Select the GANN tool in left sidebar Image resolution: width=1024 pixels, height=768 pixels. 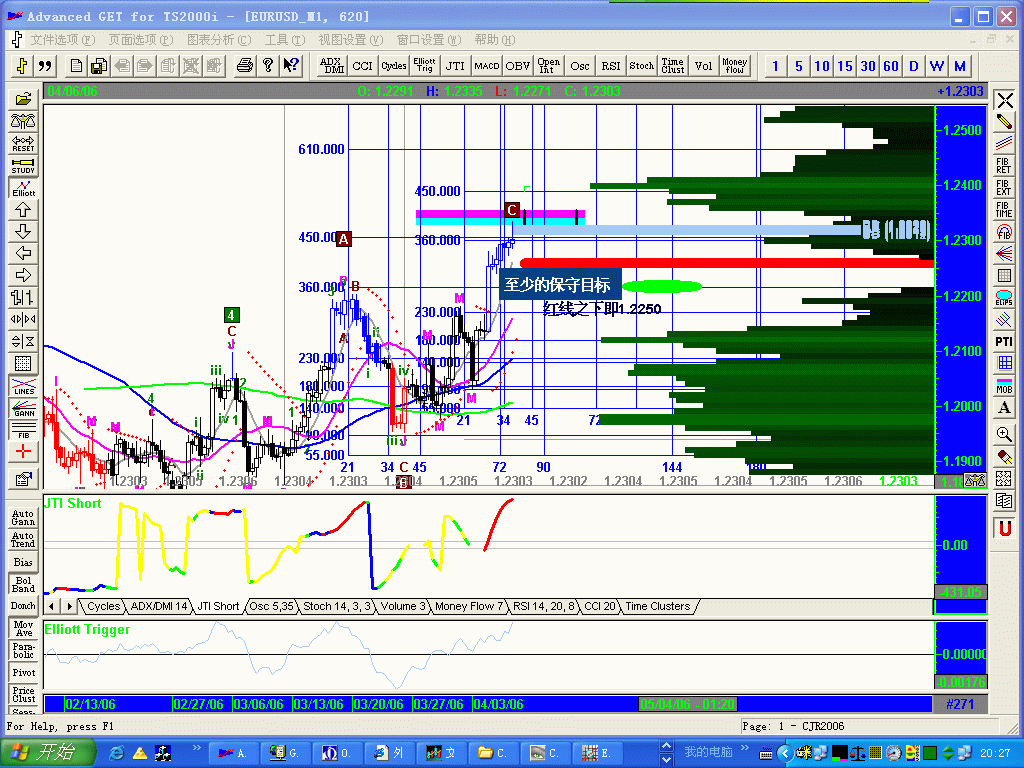(23, 407)
